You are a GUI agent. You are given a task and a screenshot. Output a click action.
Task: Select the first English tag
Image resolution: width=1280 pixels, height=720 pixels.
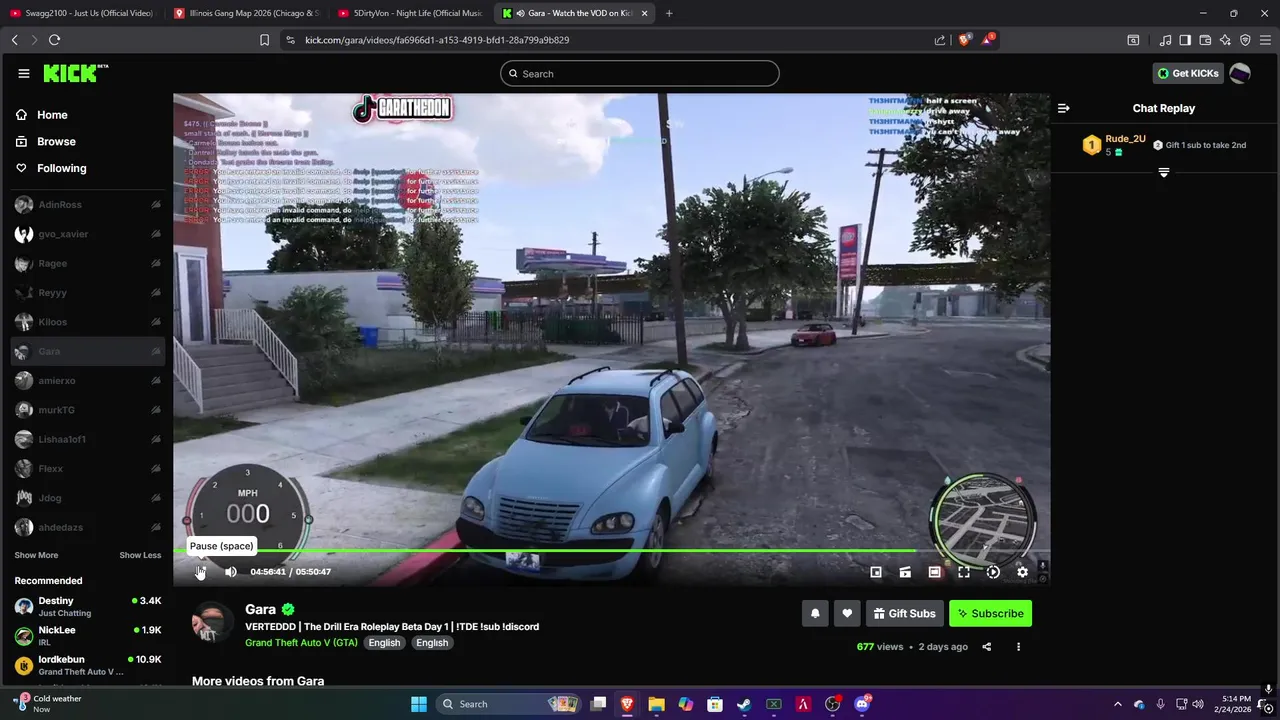(x=384, y=642)
